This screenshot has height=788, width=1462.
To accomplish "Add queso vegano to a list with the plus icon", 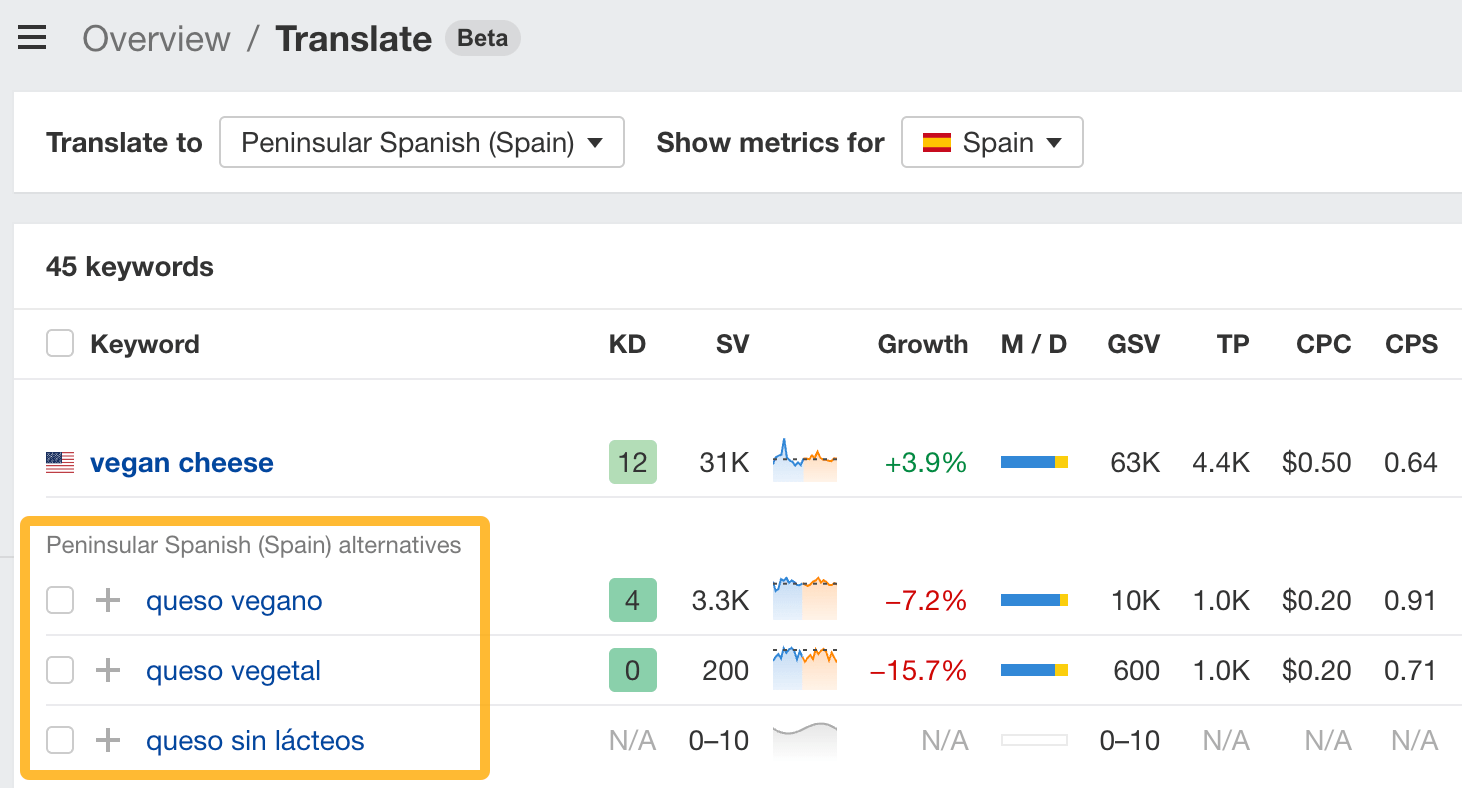I will (108, 600).
